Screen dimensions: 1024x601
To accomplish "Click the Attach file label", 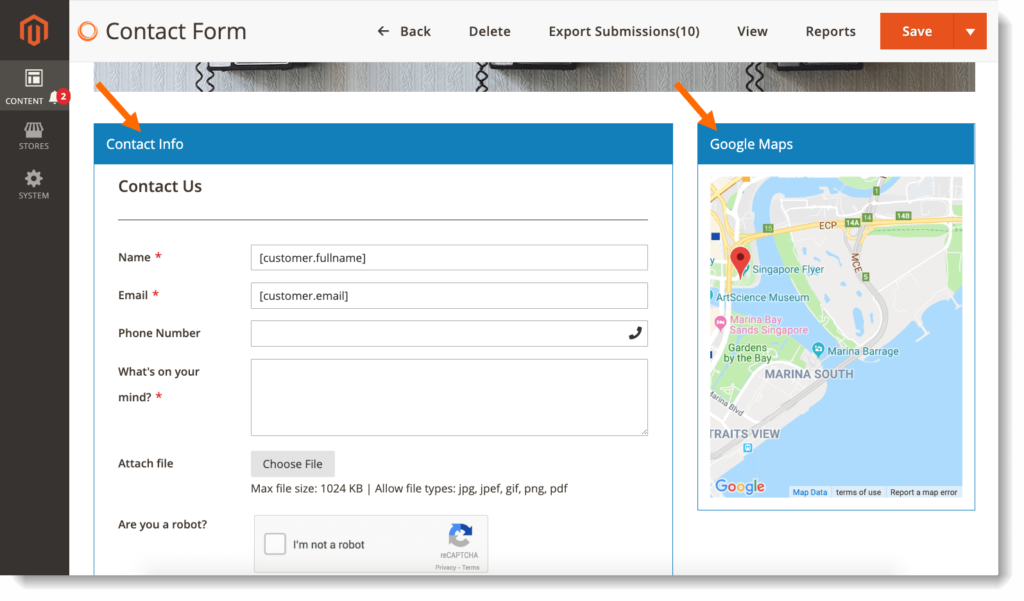I will [146, 463].
